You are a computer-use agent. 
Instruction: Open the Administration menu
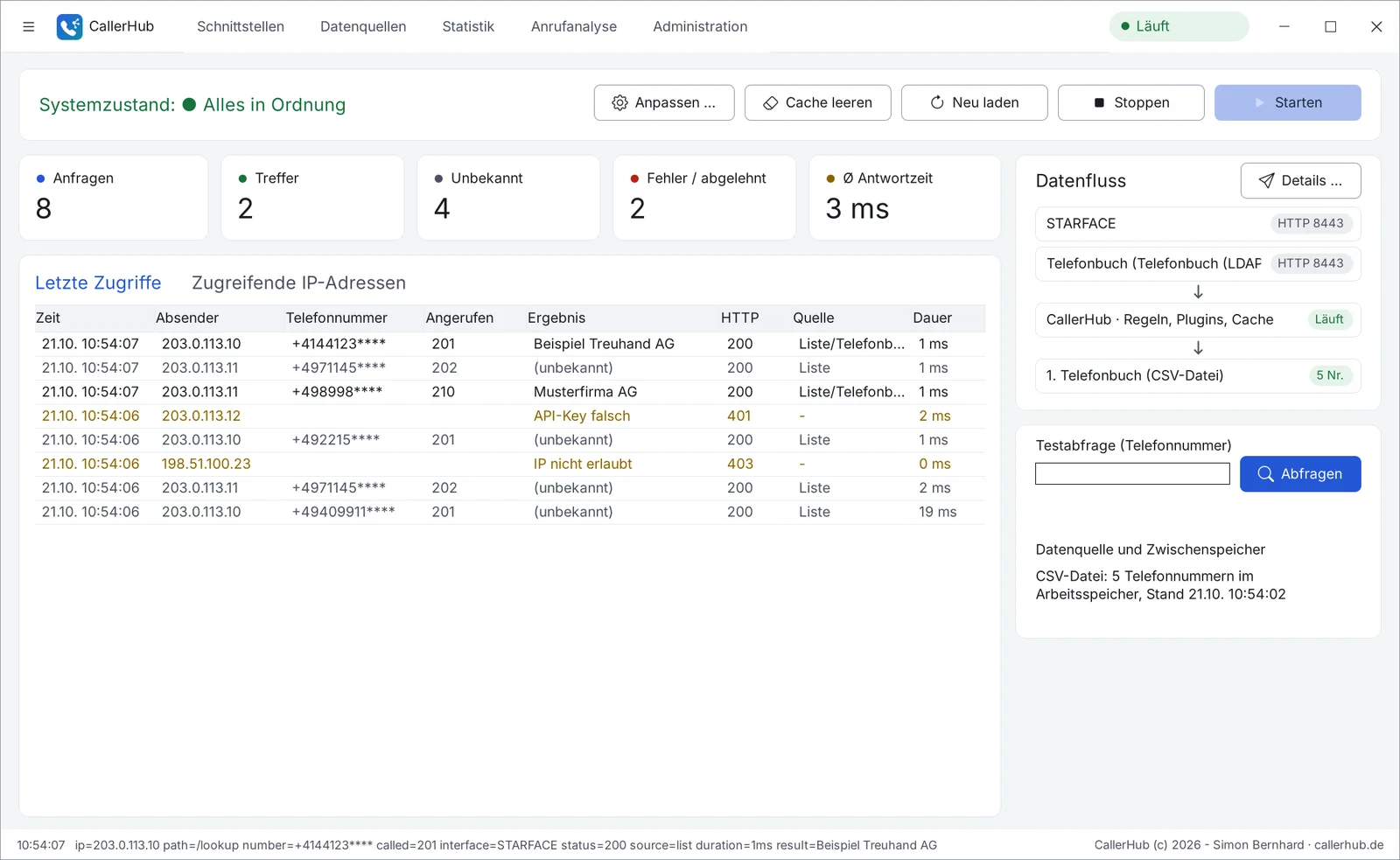[700, 26]
